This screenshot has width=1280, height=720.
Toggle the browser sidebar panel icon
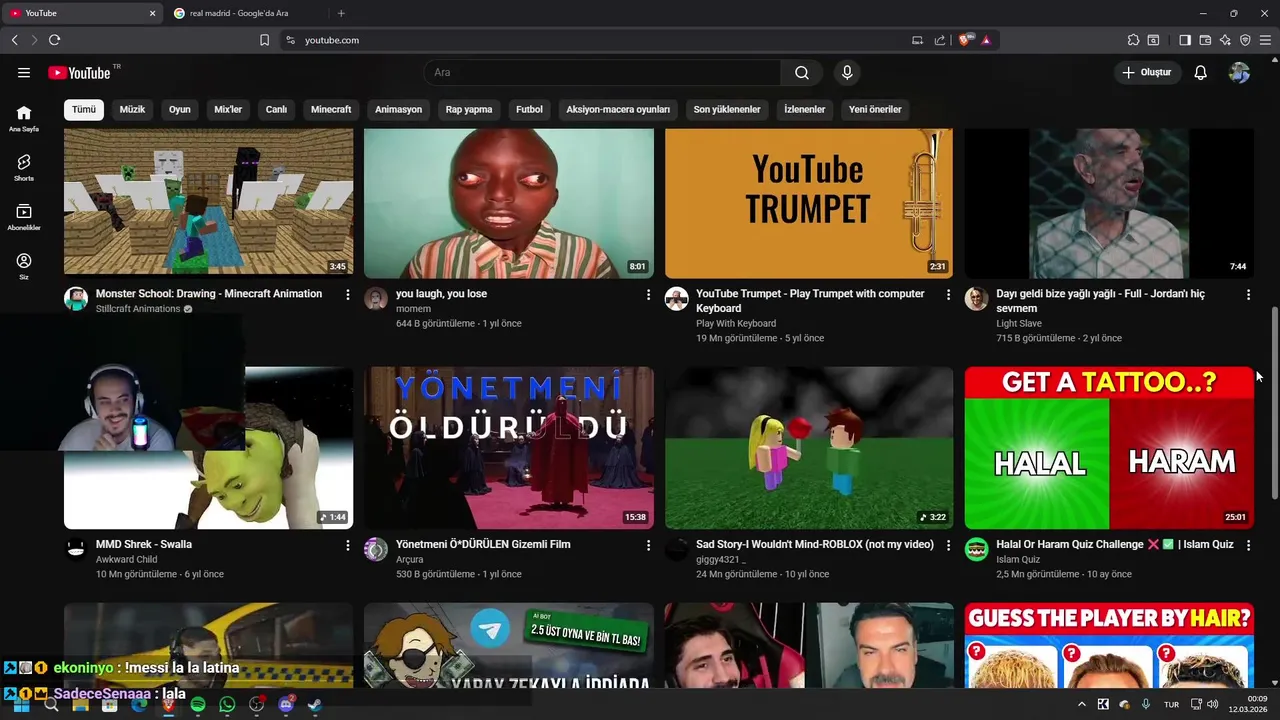[x=1185, y=40]
